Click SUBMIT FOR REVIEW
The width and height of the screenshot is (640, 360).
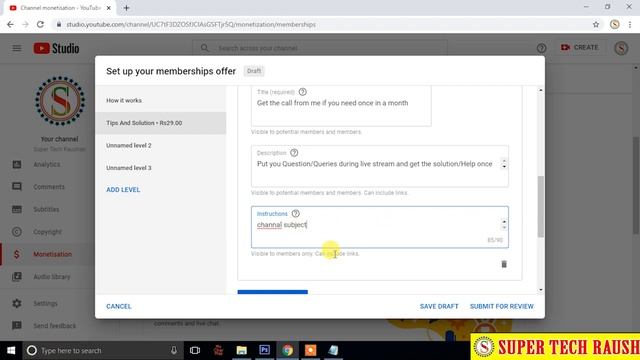tap(502, 306)
